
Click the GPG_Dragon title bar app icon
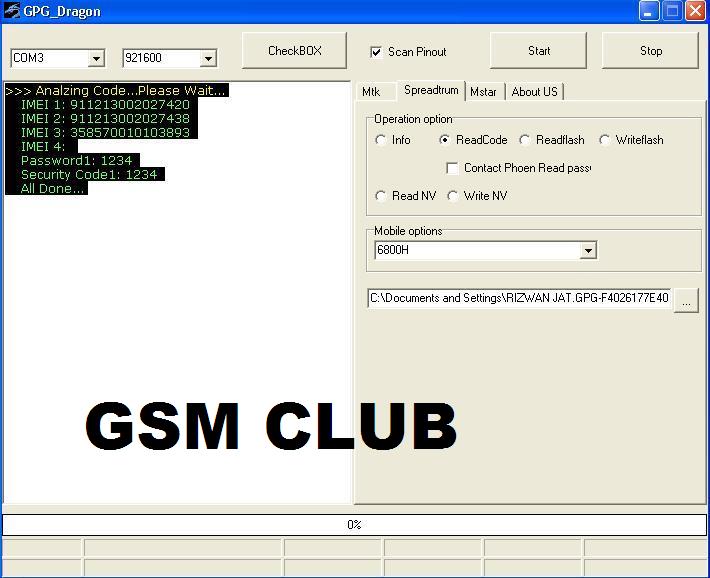pyautogui.click(x=11, y=11)
